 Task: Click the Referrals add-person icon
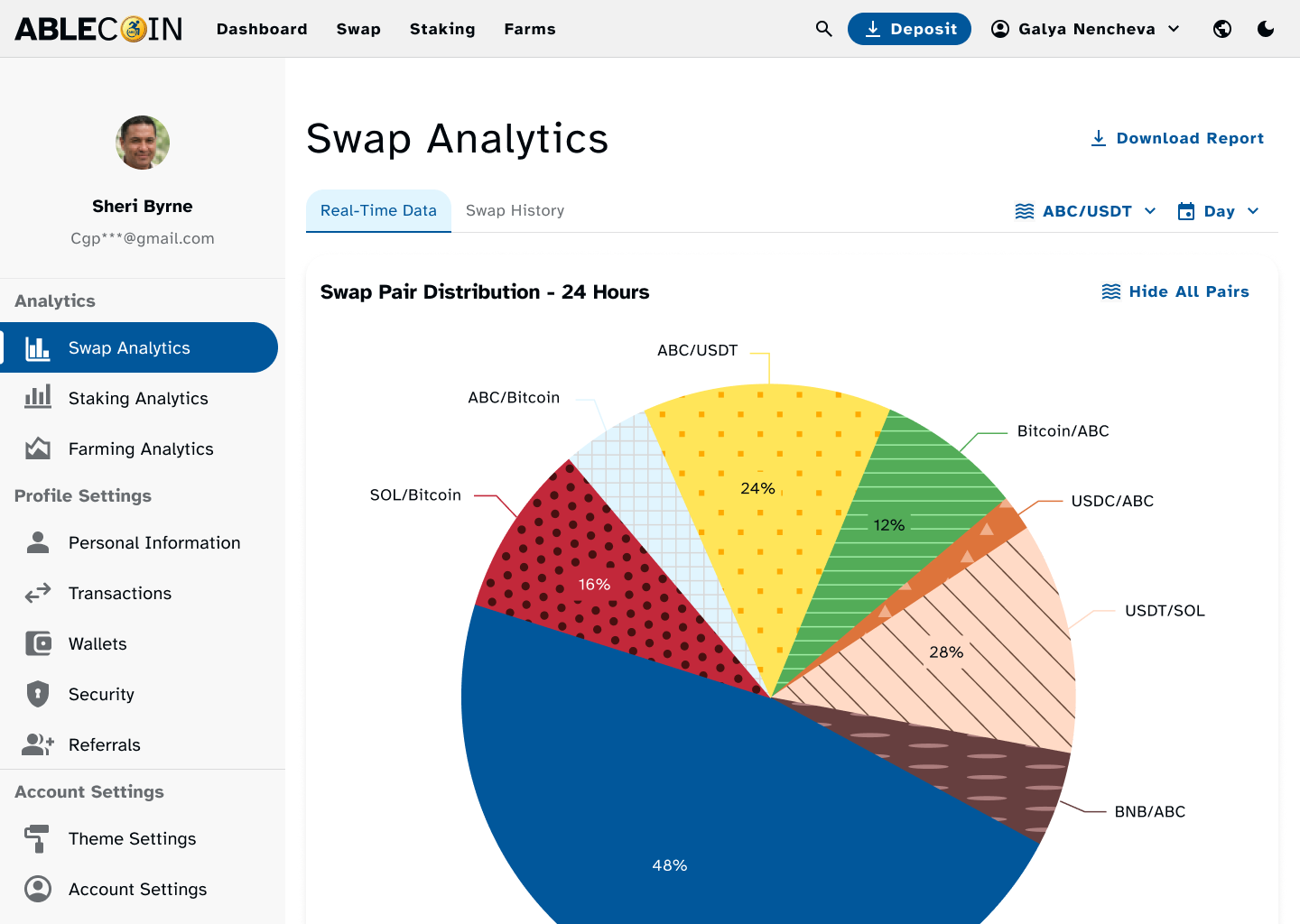38,744
